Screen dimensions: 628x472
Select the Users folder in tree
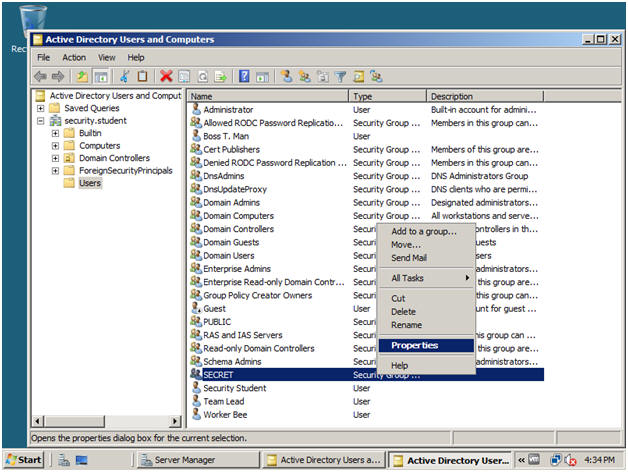click(x=90, y=183)
